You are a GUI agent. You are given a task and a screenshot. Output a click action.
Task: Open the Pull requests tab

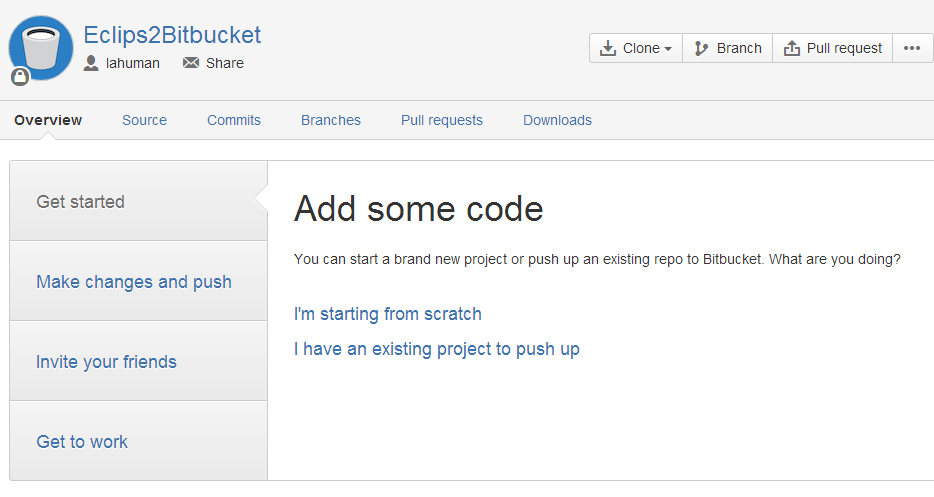click(x=442, y=120)
